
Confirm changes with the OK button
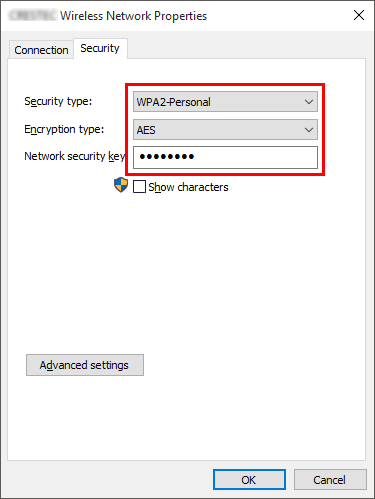[x=249, y=480]
